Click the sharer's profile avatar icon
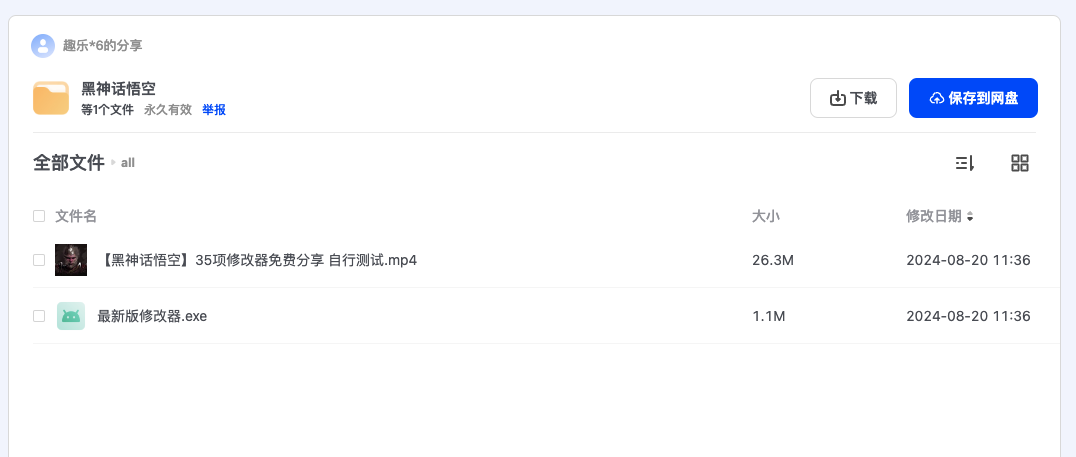 (43, 45)
